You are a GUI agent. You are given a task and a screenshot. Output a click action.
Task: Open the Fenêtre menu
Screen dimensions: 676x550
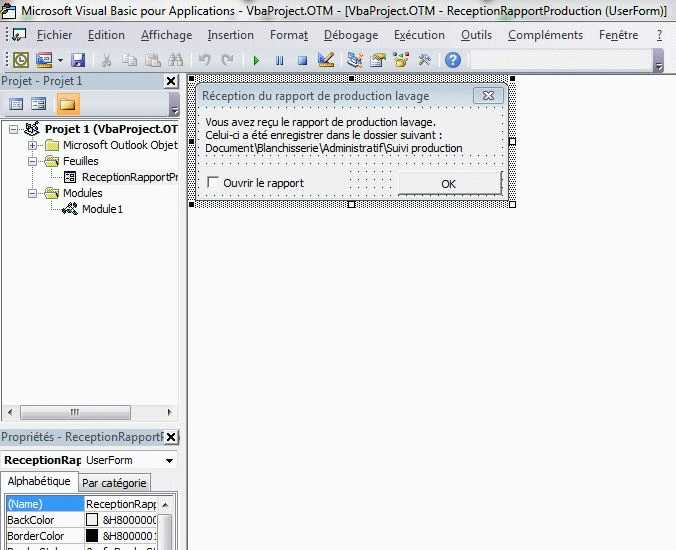click(618, 35)
